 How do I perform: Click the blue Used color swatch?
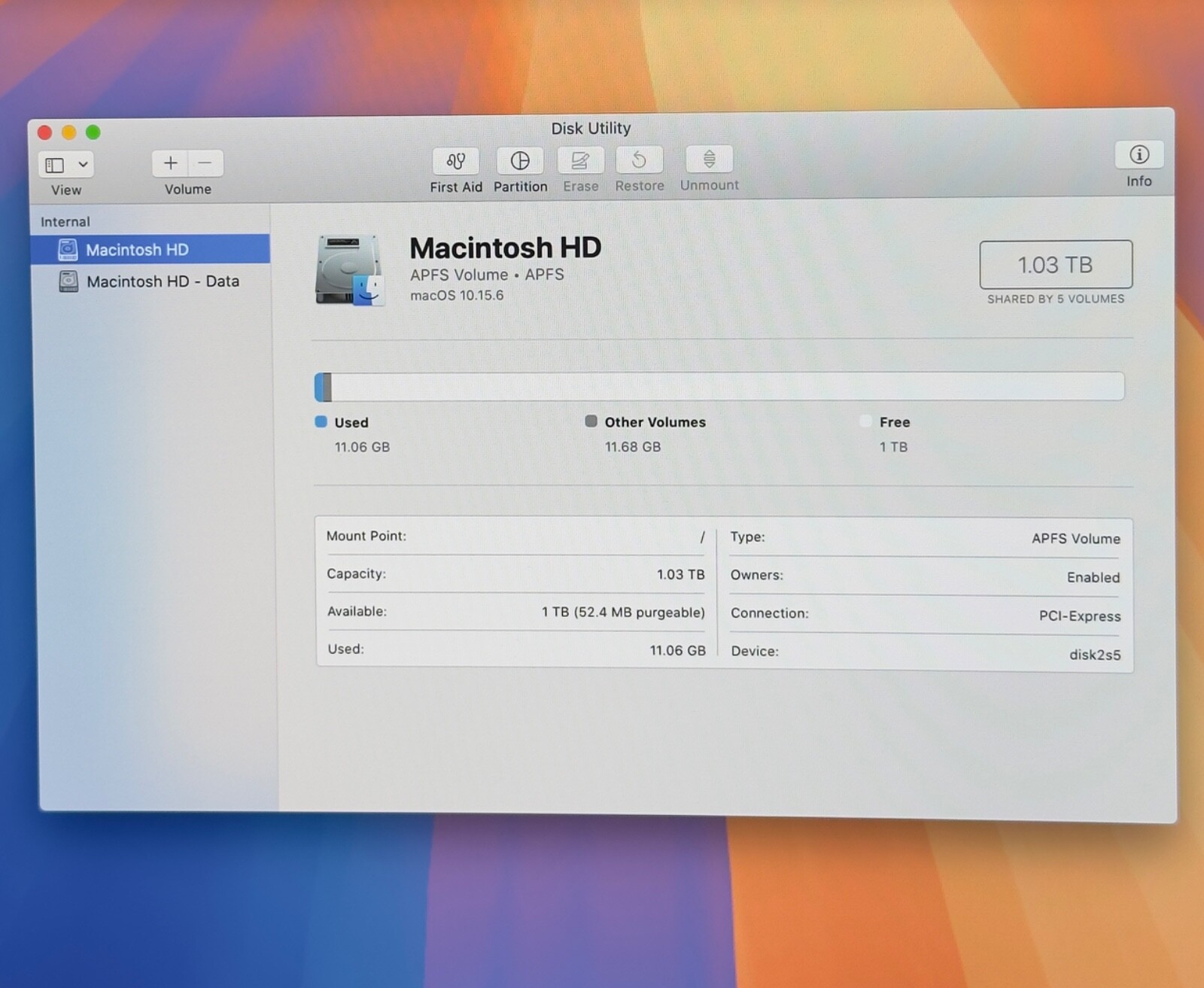click(321, 421)
